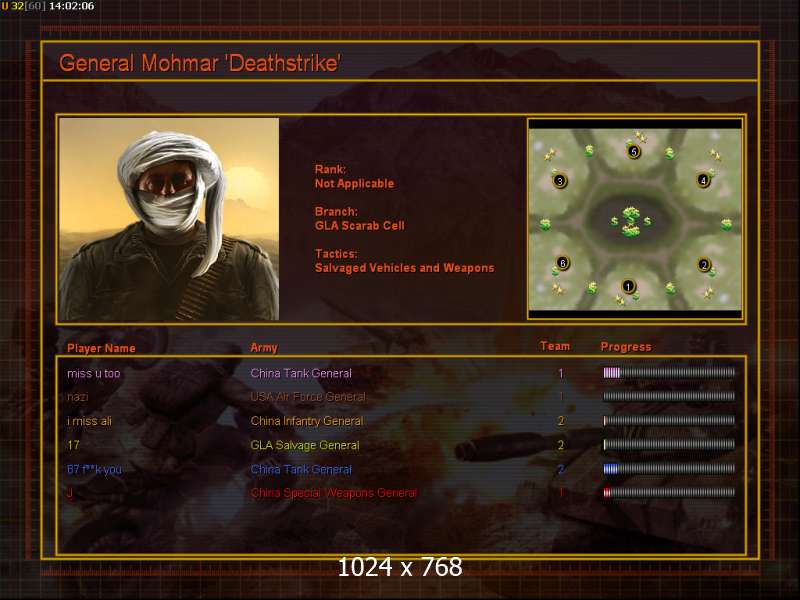Click 'China Infantry General' army entry

[307, 421]
